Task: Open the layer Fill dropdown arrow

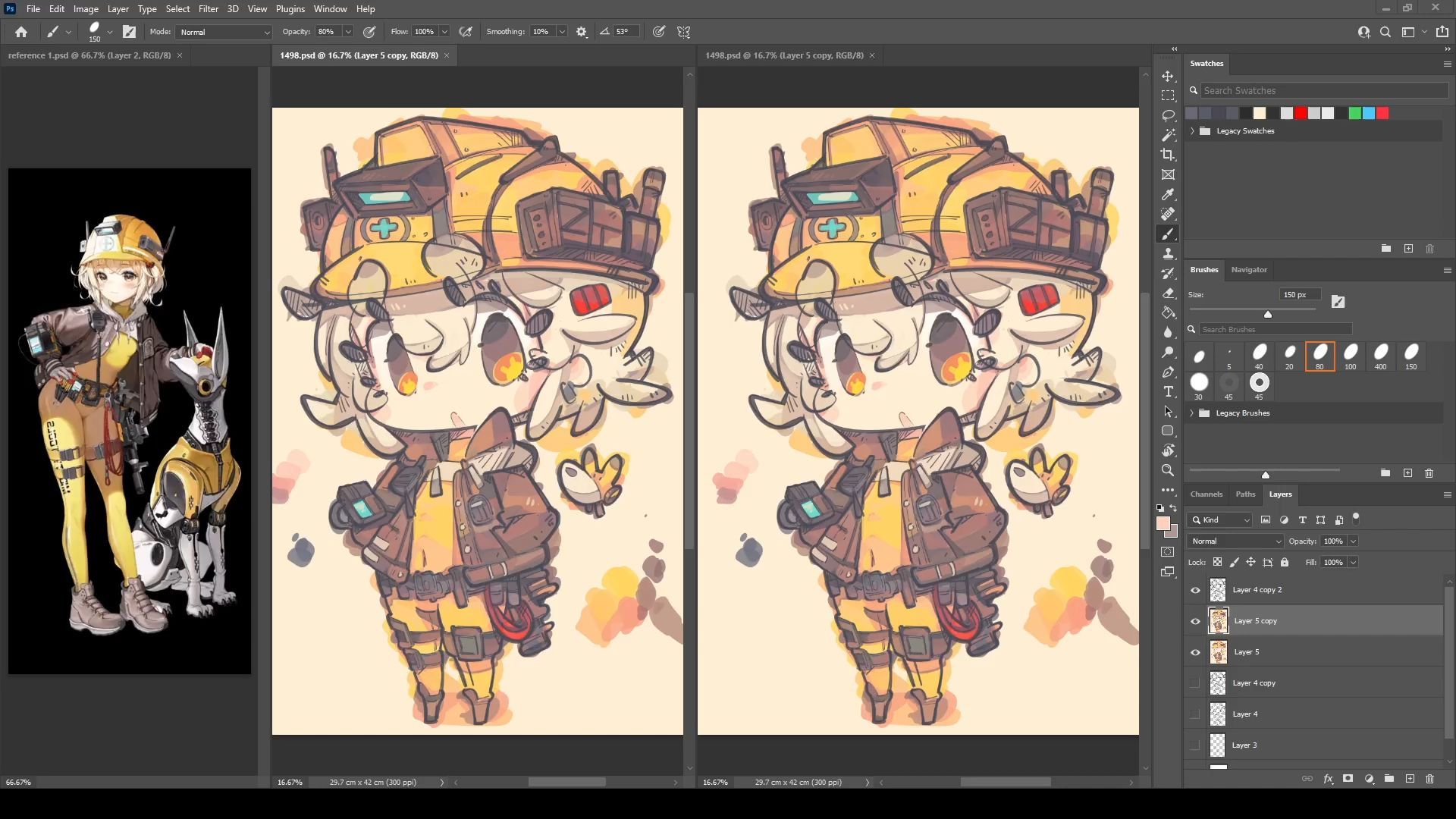Action: [1353, 563]
